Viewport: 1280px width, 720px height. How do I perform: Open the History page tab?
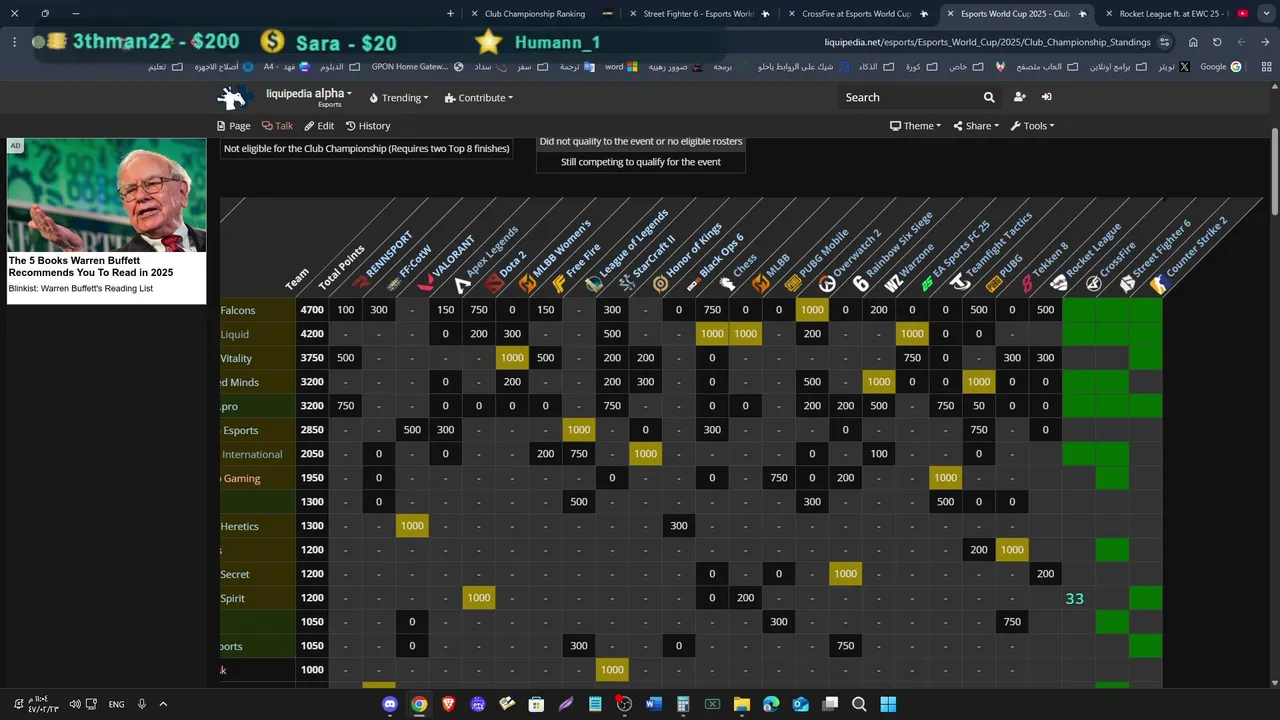(x=368, y=126)
